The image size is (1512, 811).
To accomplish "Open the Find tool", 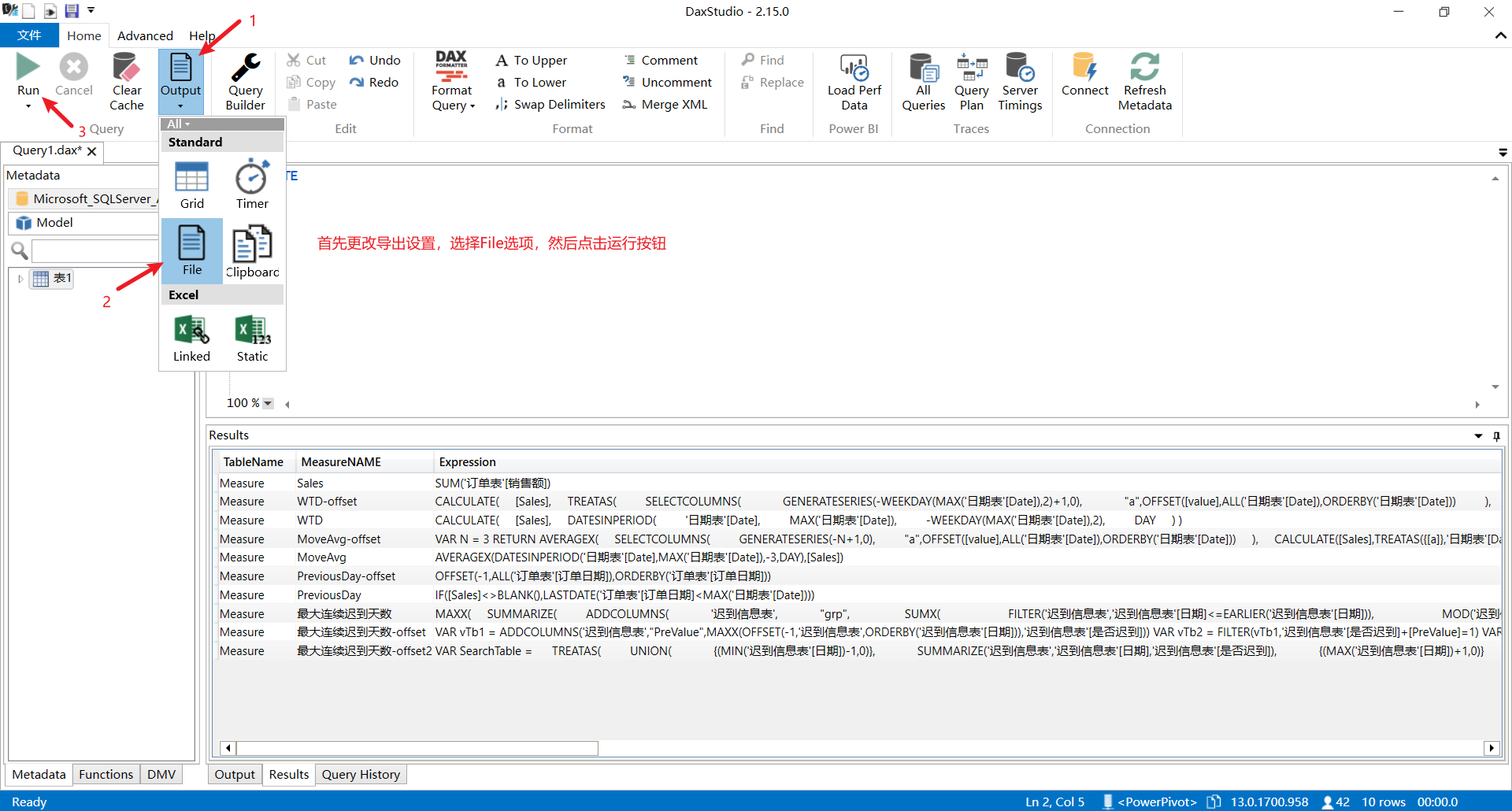I will pos(762,60).
